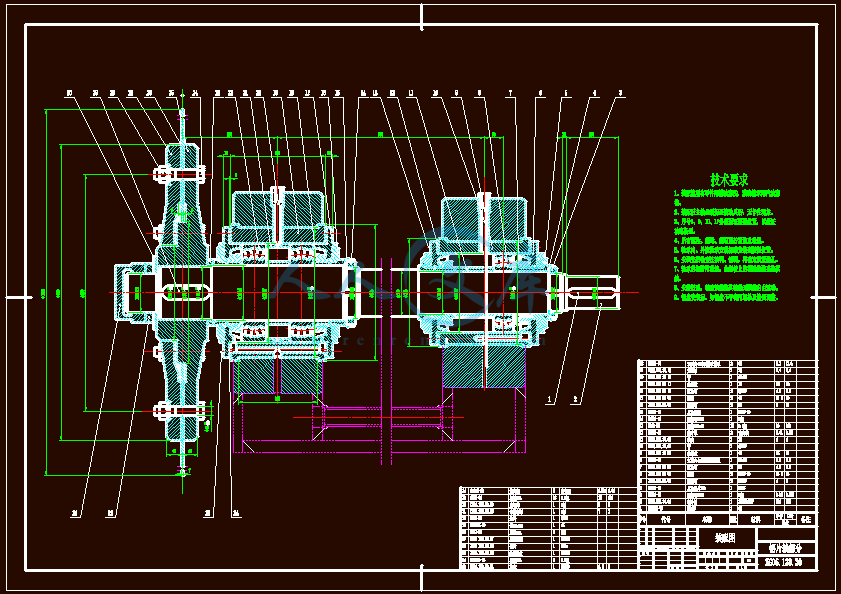Click part balloon number 3 label
Screen dimensions: 841x594
pyautogui.click(x=621, y=93)
